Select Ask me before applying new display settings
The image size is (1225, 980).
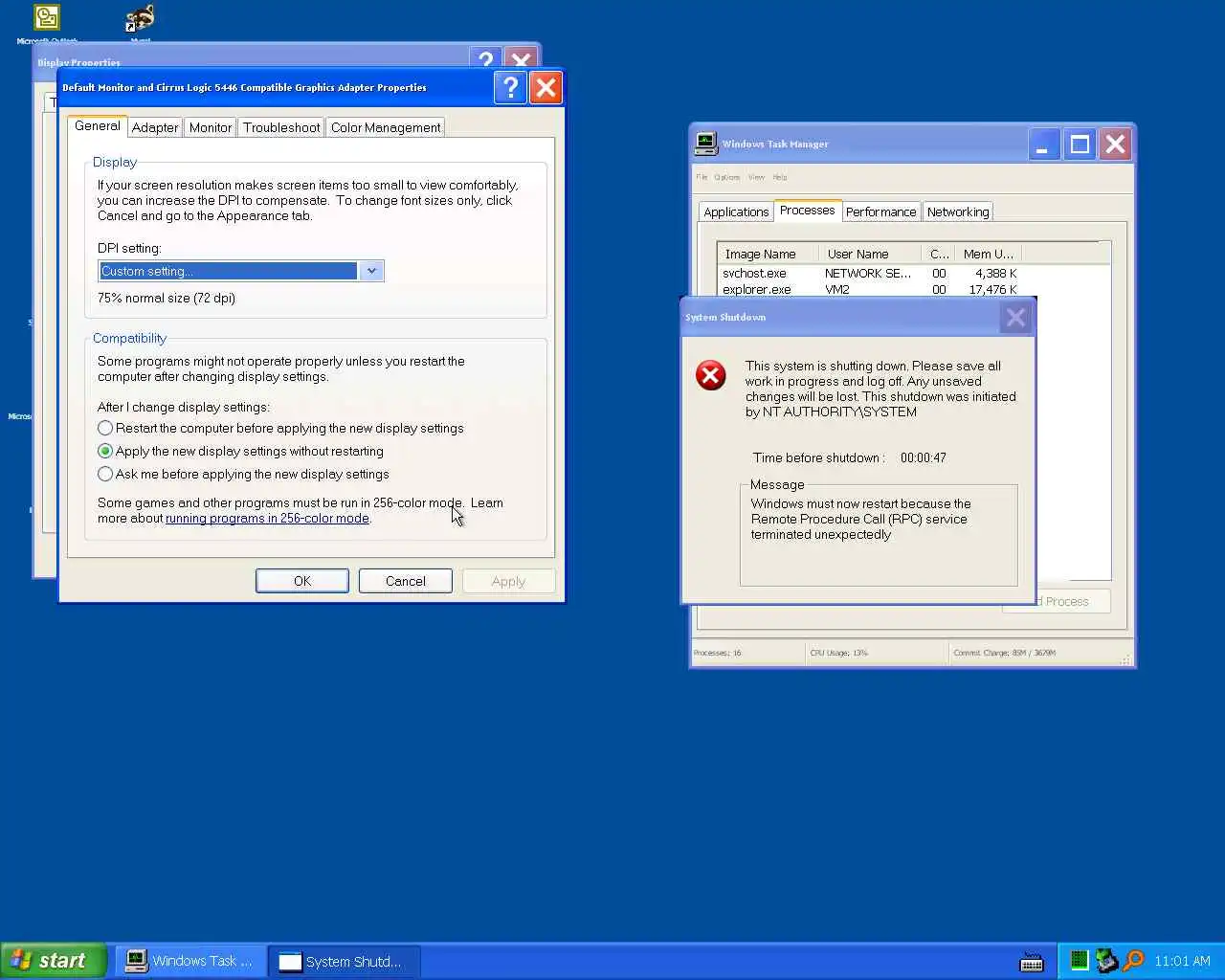pos(243,474)
